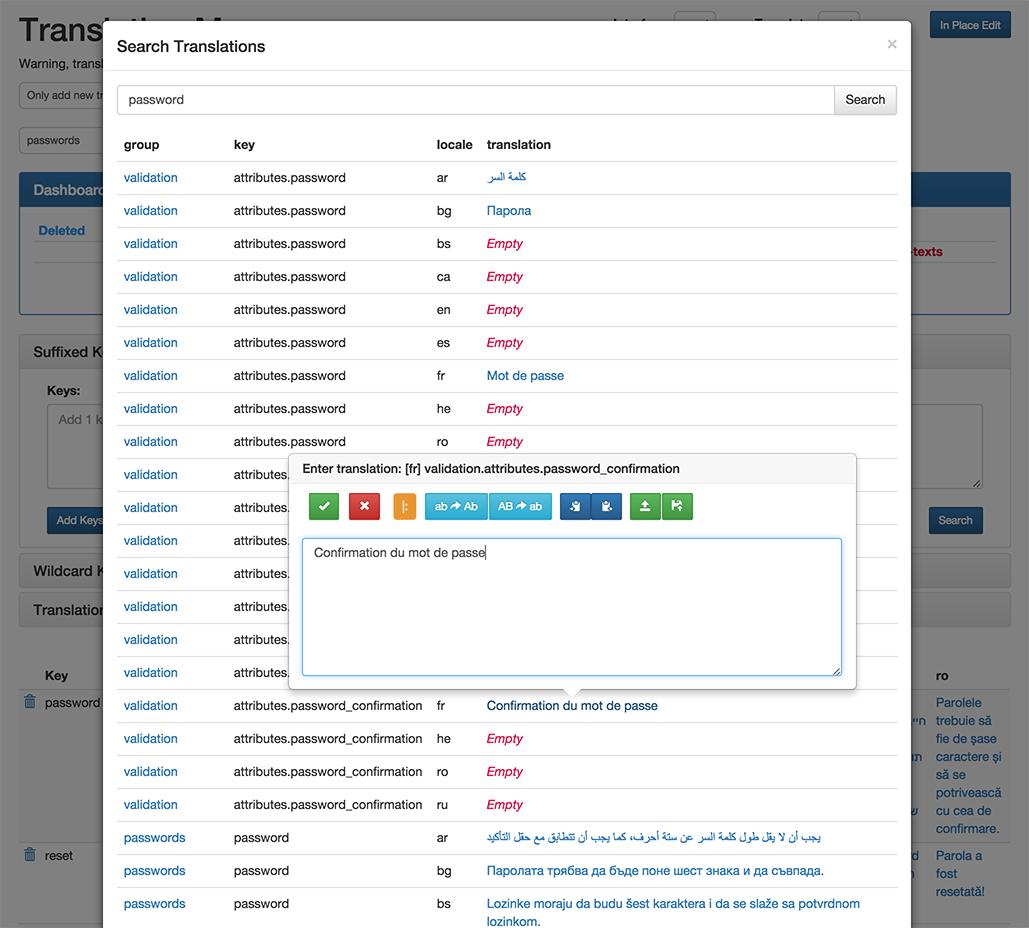Click the 'reset' key name in background table
The height and width of the screenshot is (928, 1029).
click(x=58, y=855)
